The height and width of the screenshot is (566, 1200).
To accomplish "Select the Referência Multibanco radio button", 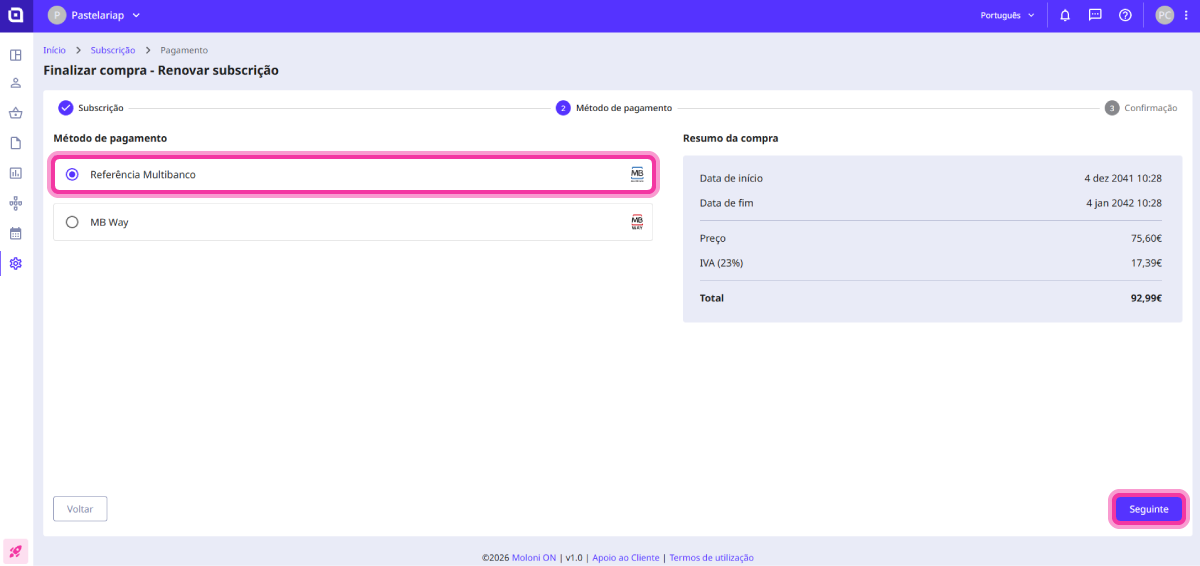I will point(72,174).
